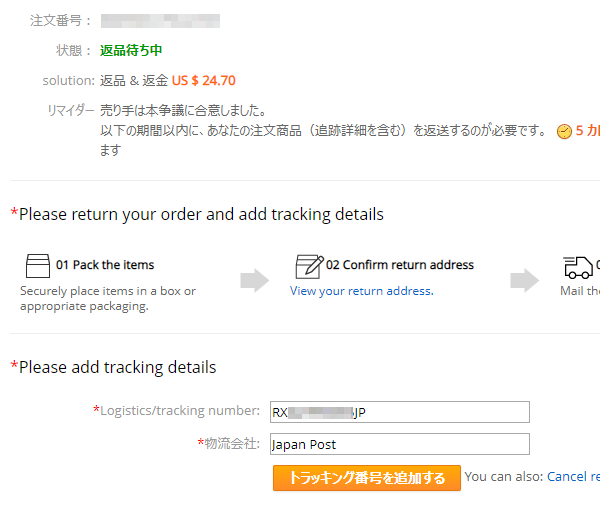Open the View your return address link

pos(362,291)
